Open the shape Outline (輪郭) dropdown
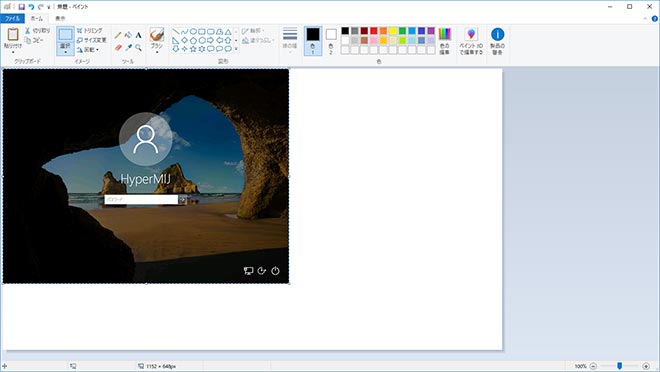 point(253,31)
